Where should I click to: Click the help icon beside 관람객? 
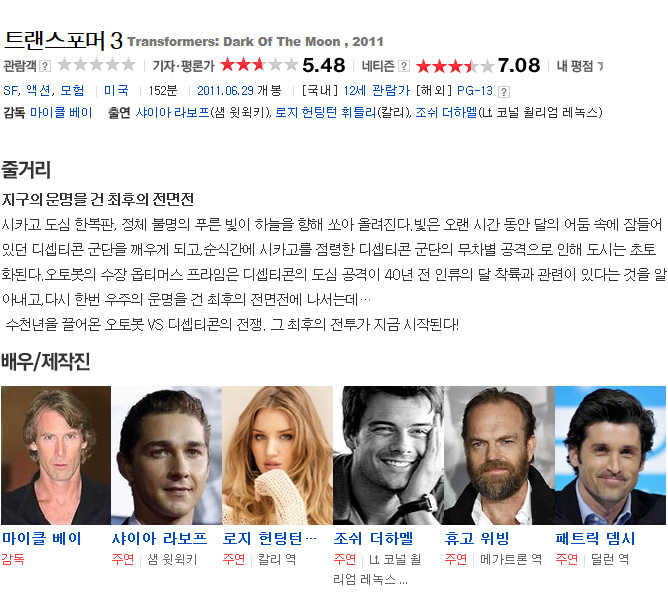tap(45, 66)
